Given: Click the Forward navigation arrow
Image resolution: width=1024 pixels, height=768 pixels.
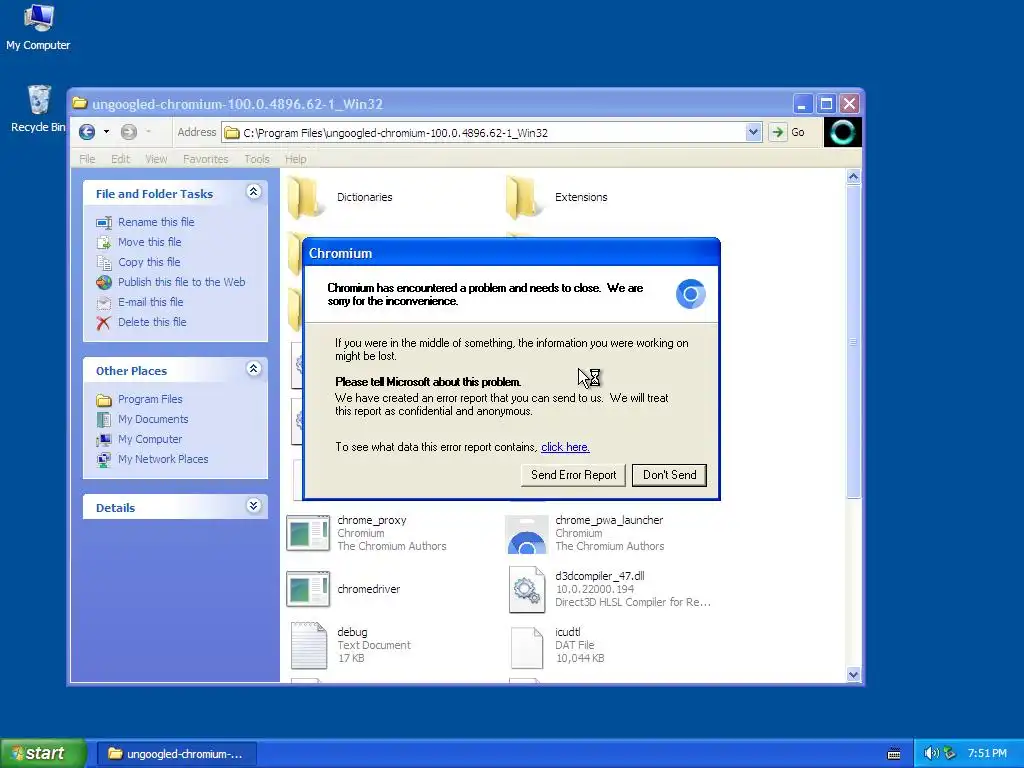Looking at the screenshot, I should [129, 132].
